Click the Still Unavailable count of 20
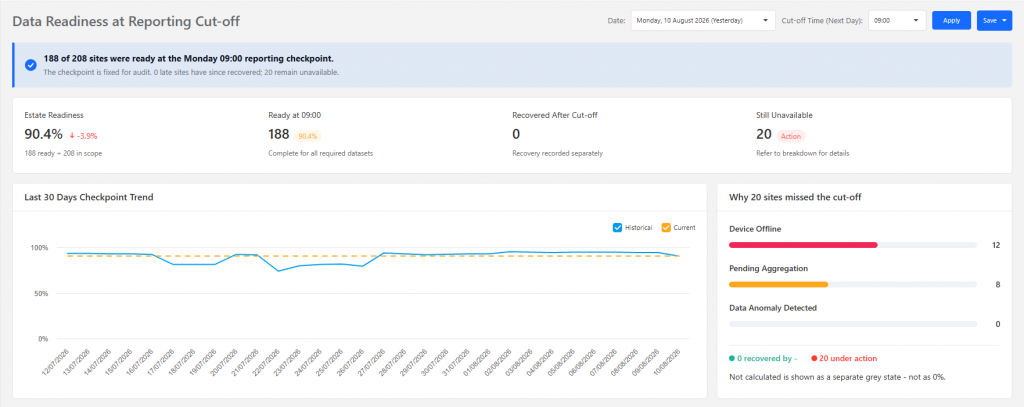Screen dimensions: 1024x407 tap(763, 135)
